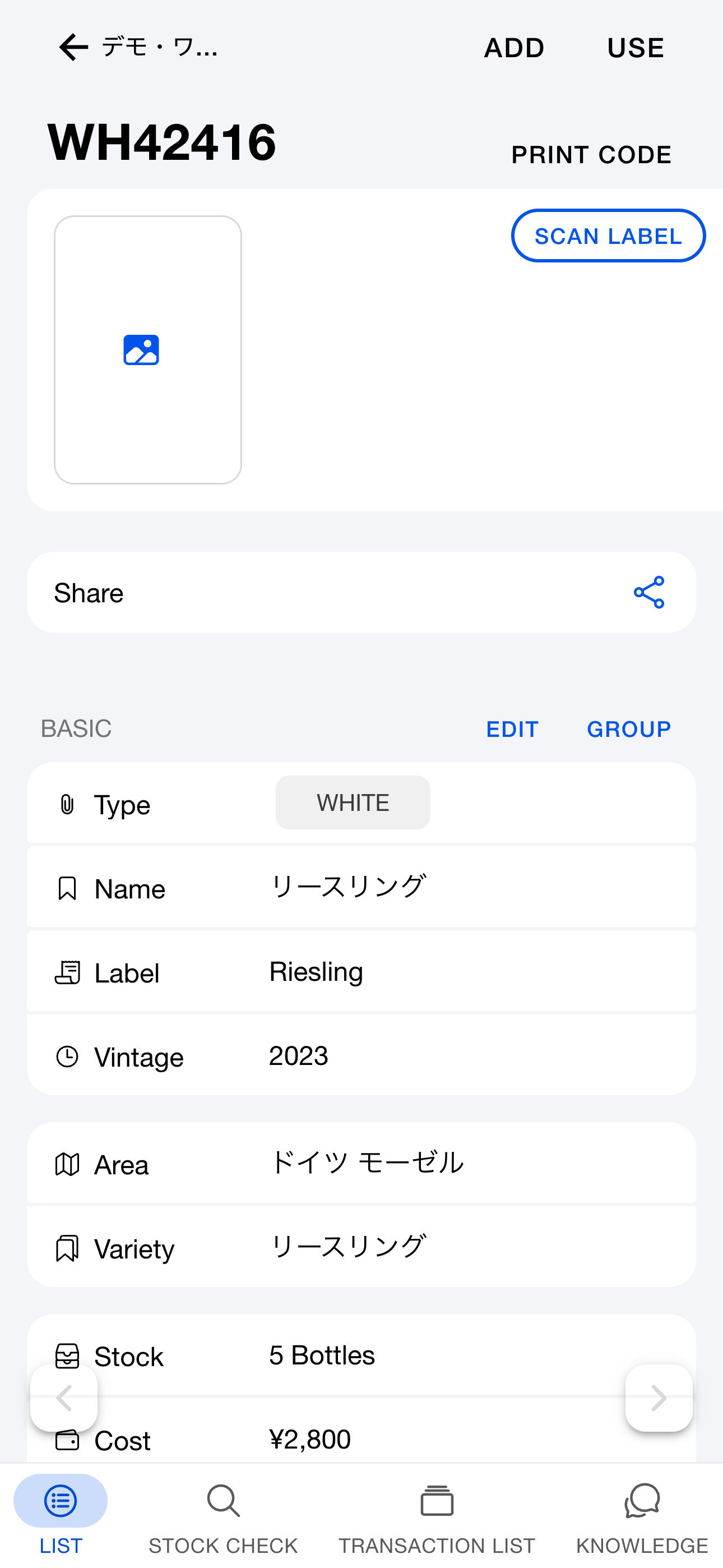Image resolution: width=723 pixels, height=1568 pixels.
Task: Tap the wallet icon beside Cost
Action: click(67, 1440)
